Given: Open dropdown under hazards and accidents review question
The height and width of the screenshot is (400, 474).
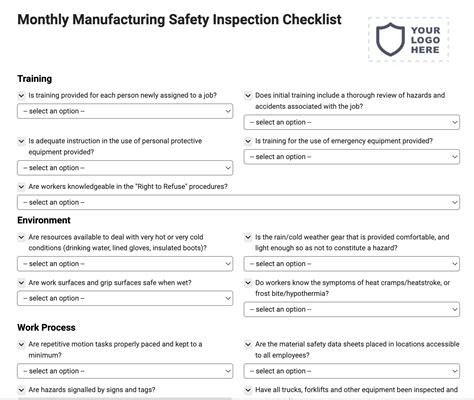Looking at the screenshot, I should [x=352, y=122].
